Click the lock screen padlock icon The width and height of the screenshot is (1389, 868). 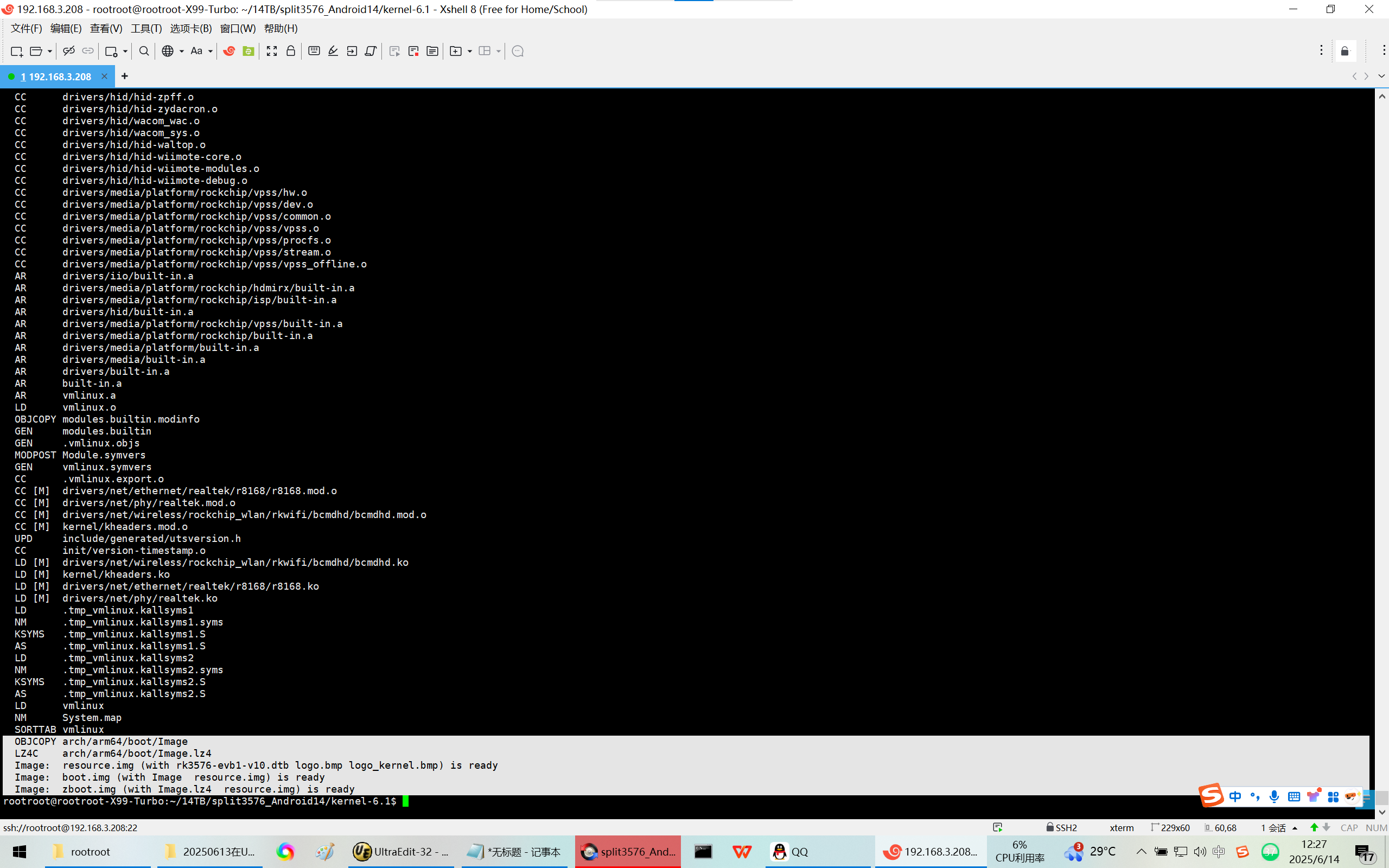(290, 51)
